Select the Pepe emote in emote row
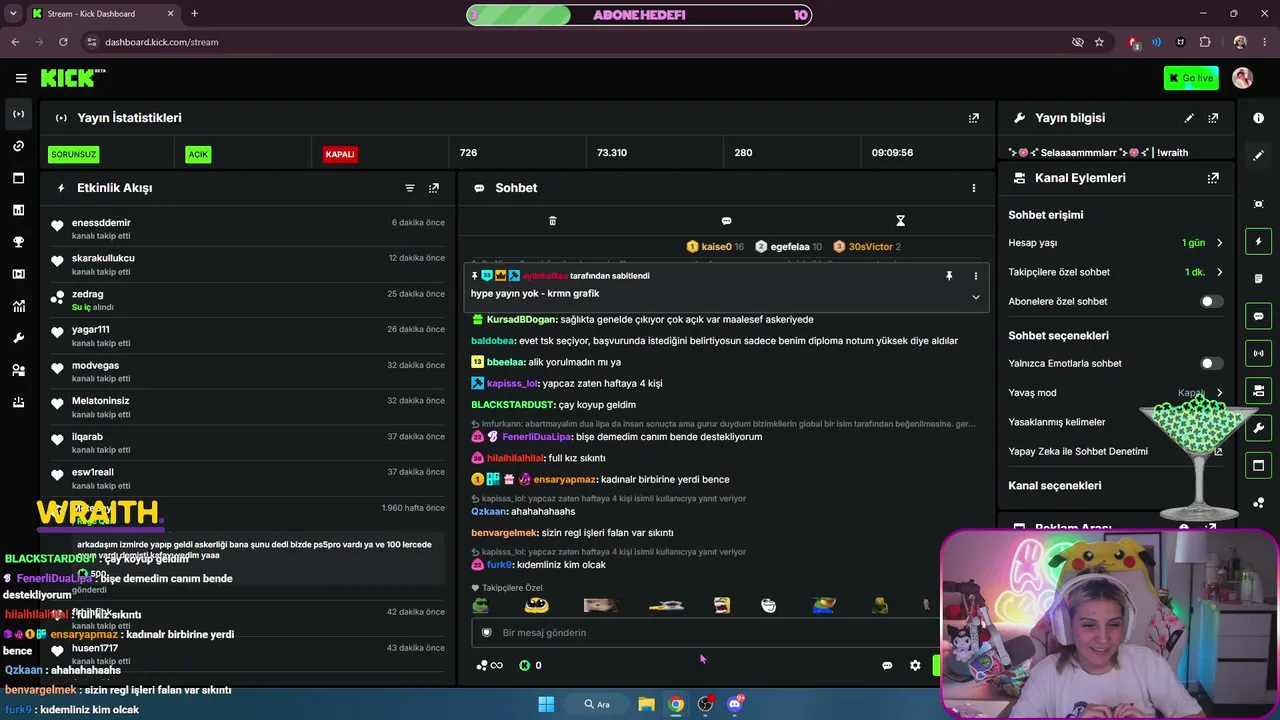This screenshot has width=1280, height=720. [481, 605]
